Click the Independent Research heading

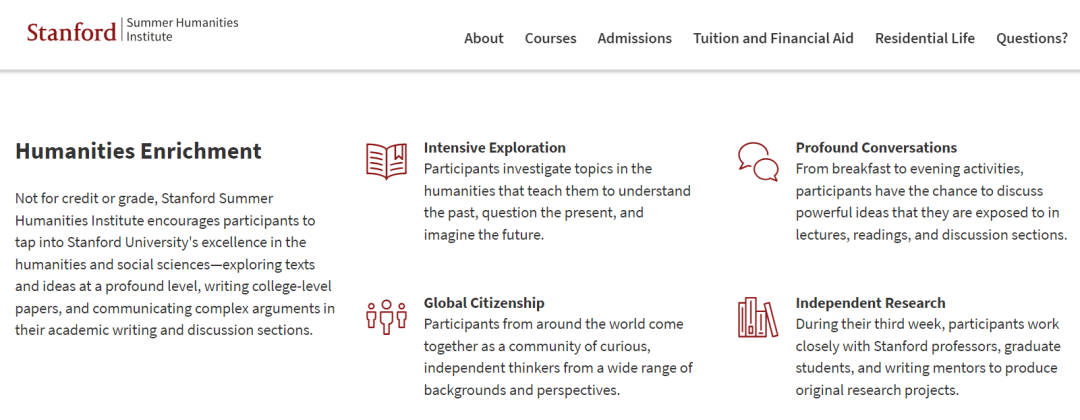tap(871, 303)
